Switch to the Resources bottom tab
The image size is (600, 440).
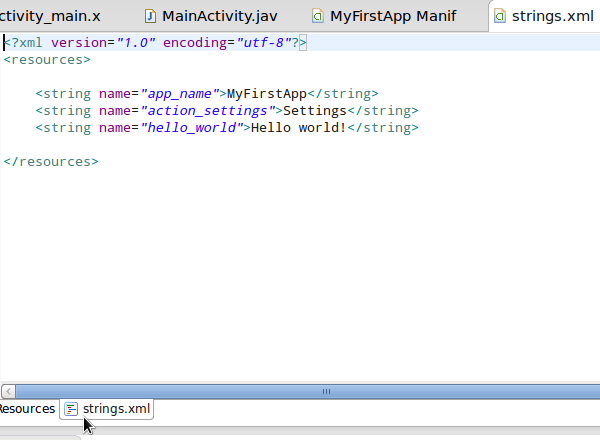(x=26, y=409)
